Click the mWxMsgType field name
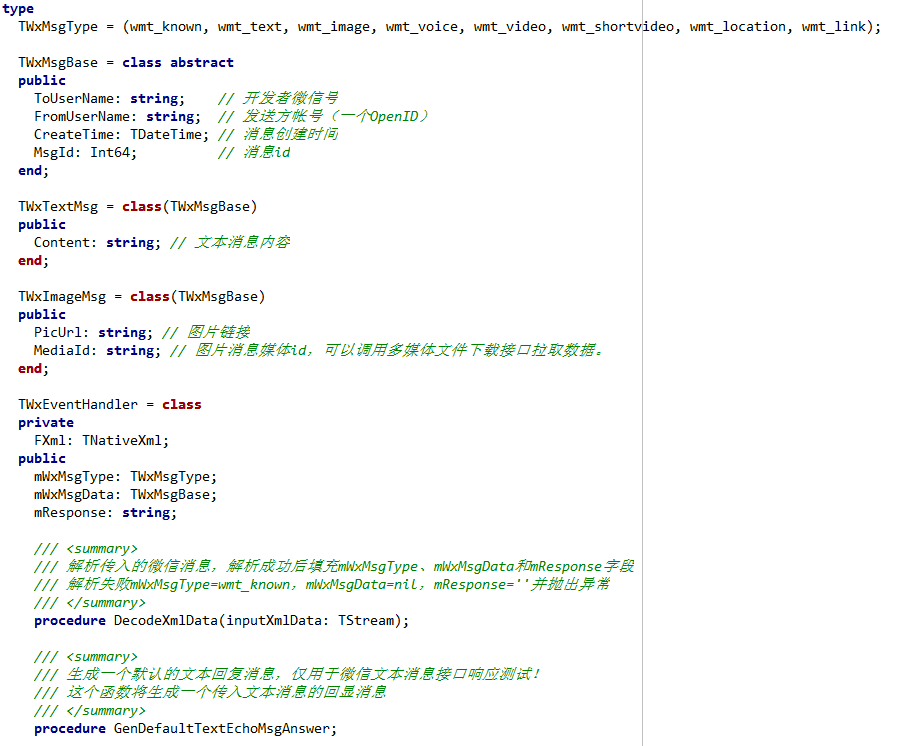 (x=73, y=477)
